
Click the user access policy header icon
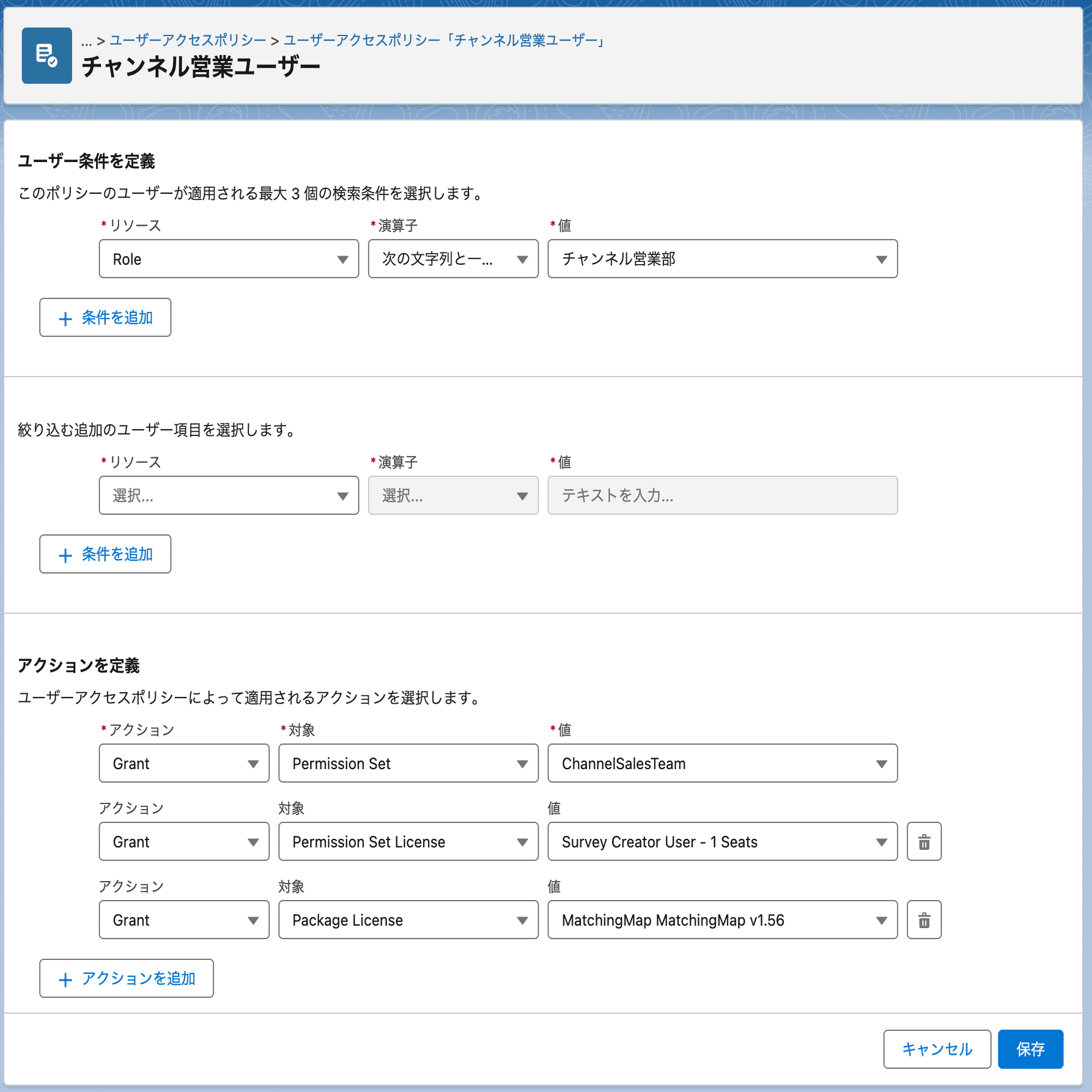pos(46,56)
